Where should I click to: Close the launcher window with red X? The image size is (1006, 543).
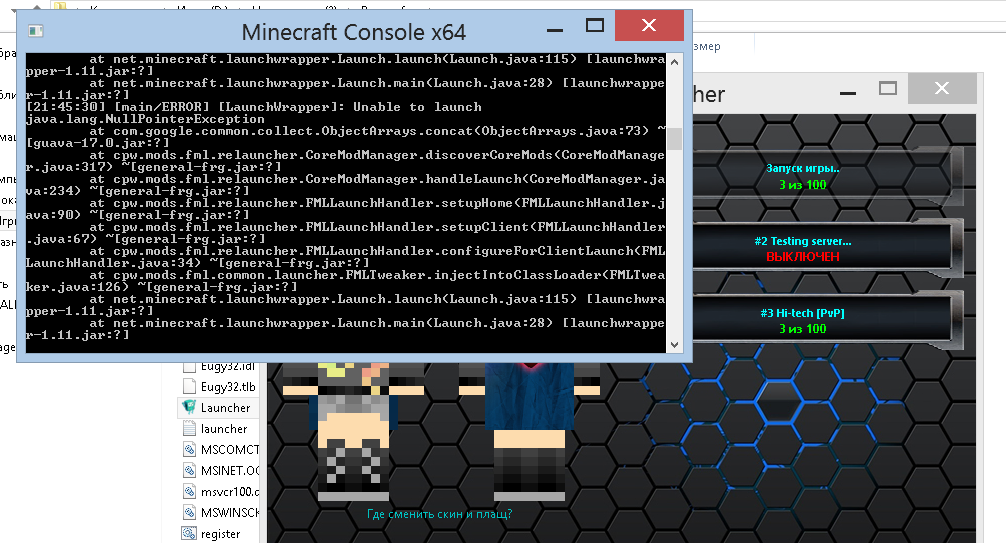(x=941, y=89)
